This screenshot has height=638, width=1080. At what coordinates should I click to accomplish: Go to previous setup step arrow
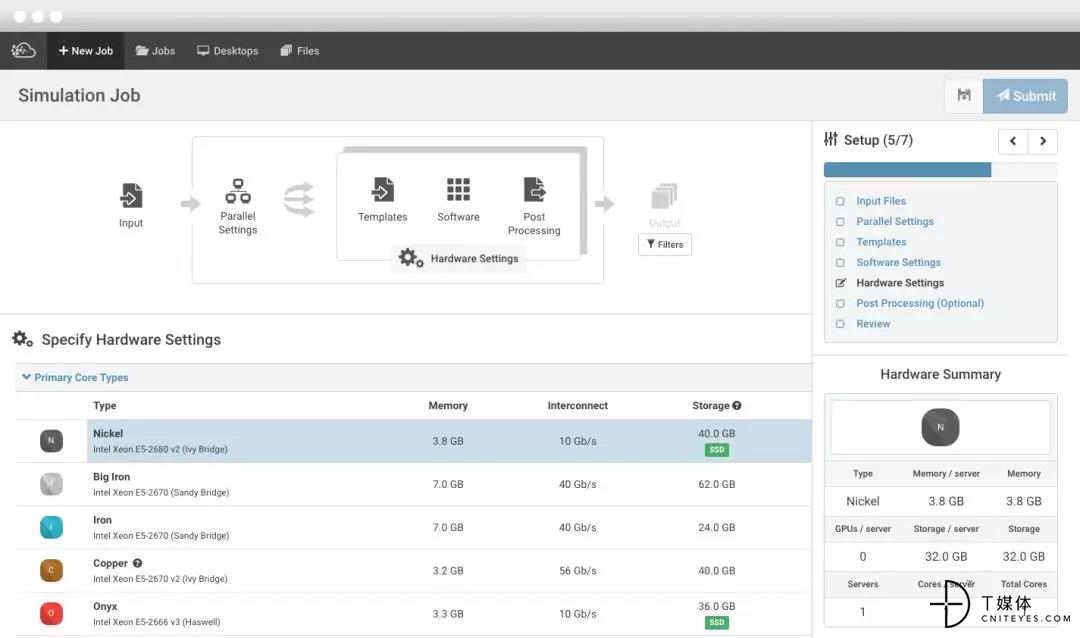(1013, 141)
